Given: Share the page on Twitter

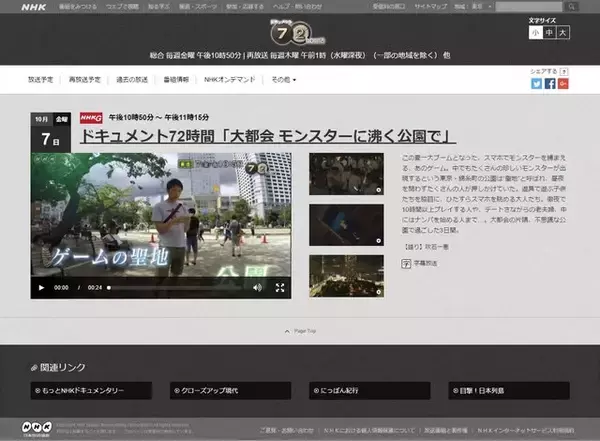Looking at the screenshot, I should [536, 83].
